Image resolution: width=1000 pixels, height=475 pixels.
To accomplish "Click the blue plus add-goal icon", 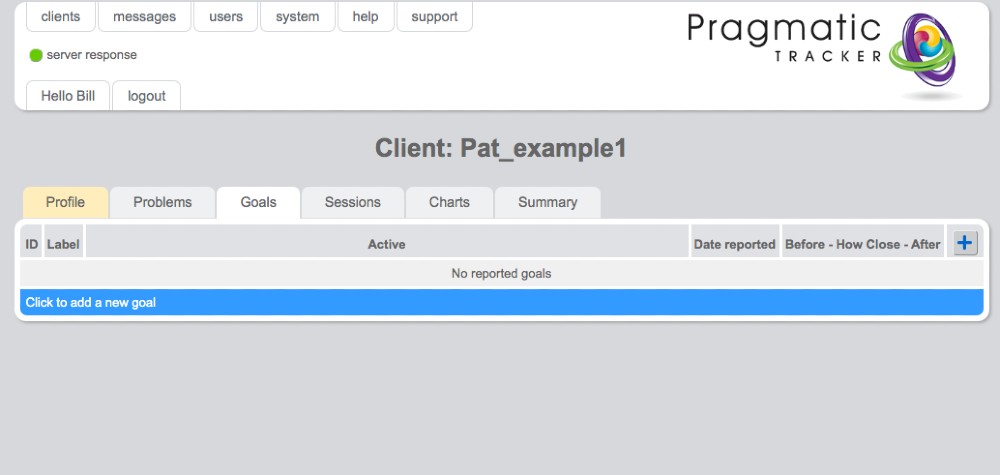I will (964, 243).
